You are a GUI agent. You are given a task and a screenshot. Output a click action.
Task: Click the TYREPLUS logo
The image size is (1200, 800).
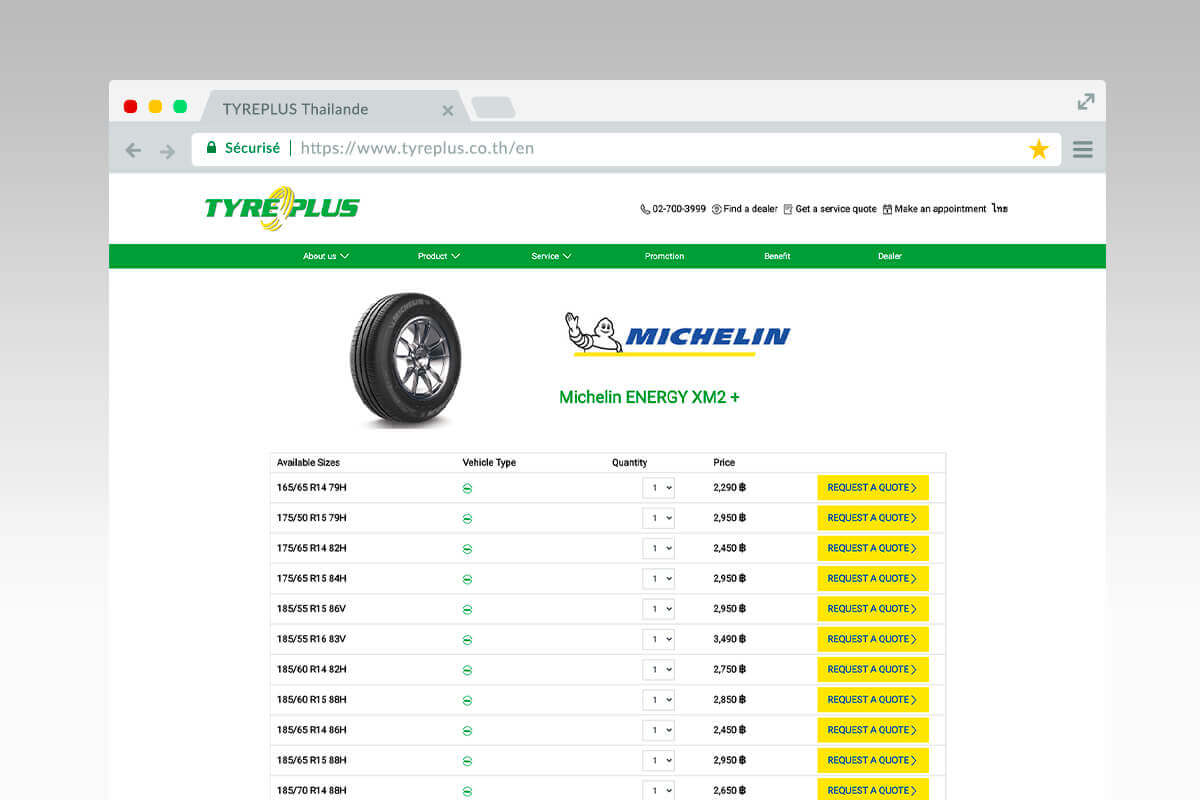click(282, 207)
